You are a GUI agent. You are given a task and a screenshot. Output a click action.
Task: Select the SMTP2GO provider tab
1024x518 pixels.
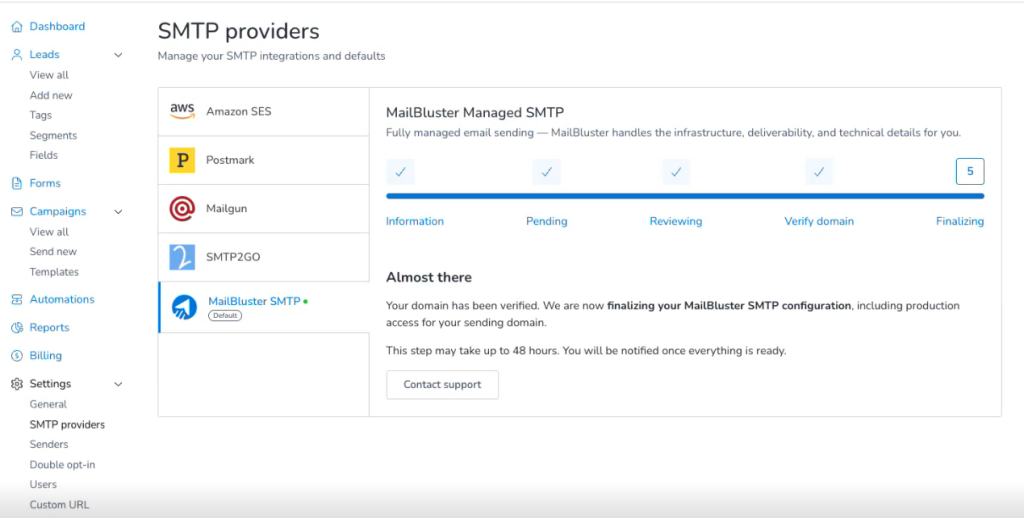(264, 257)
